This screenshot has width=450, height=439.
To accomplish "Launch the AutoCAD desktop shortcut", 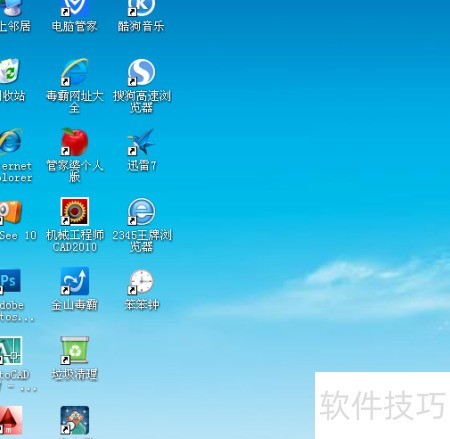I will (11, 350).
